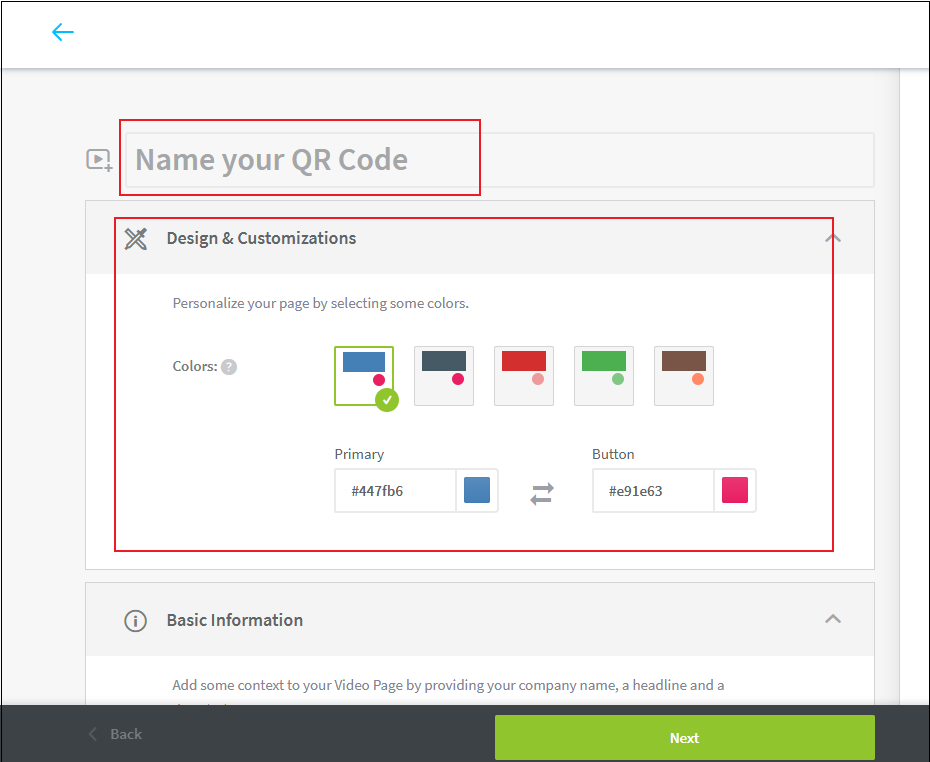Select the dark gray color theme
Image resolution: width=930 pixels, height=762 pixels.
[x=443, y=375]
